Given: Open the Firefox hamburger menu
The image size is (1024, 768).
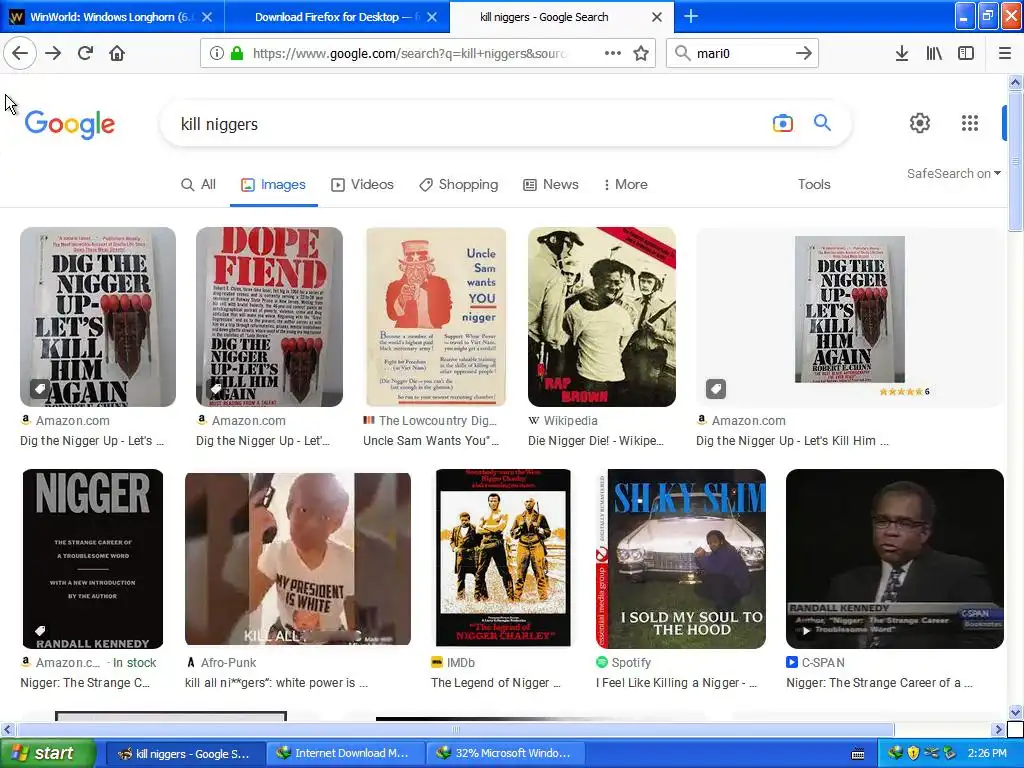Looking at the screenshot, I should (1005, 53).
